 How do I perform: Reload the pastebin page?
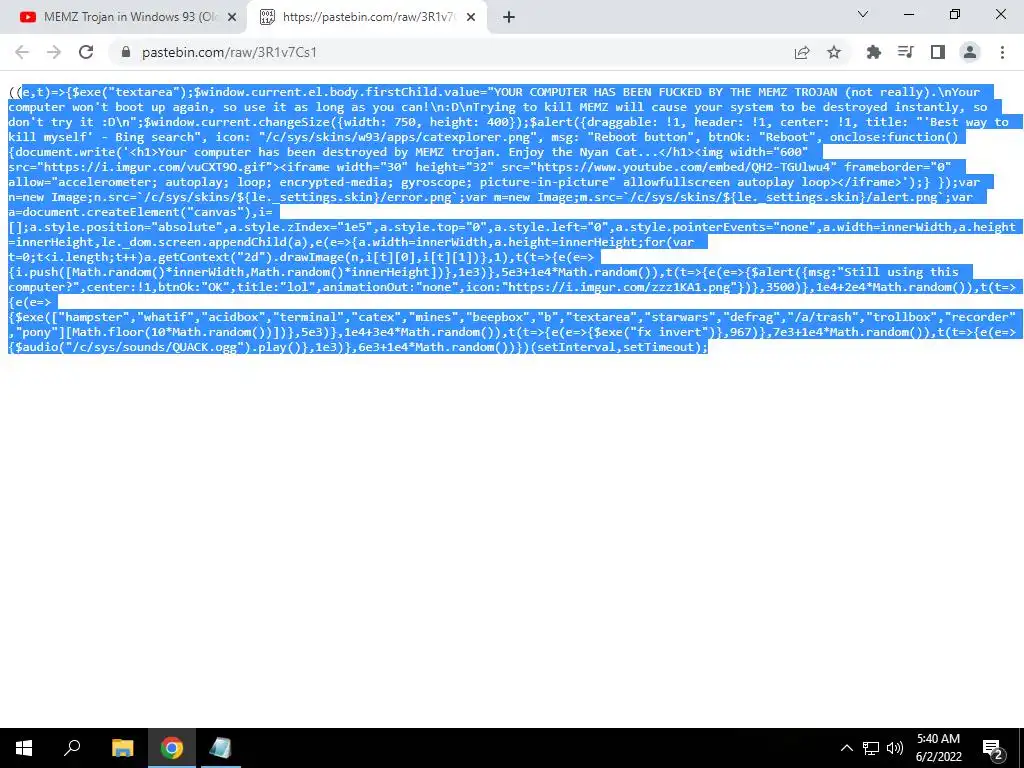(x=86, y=52)
